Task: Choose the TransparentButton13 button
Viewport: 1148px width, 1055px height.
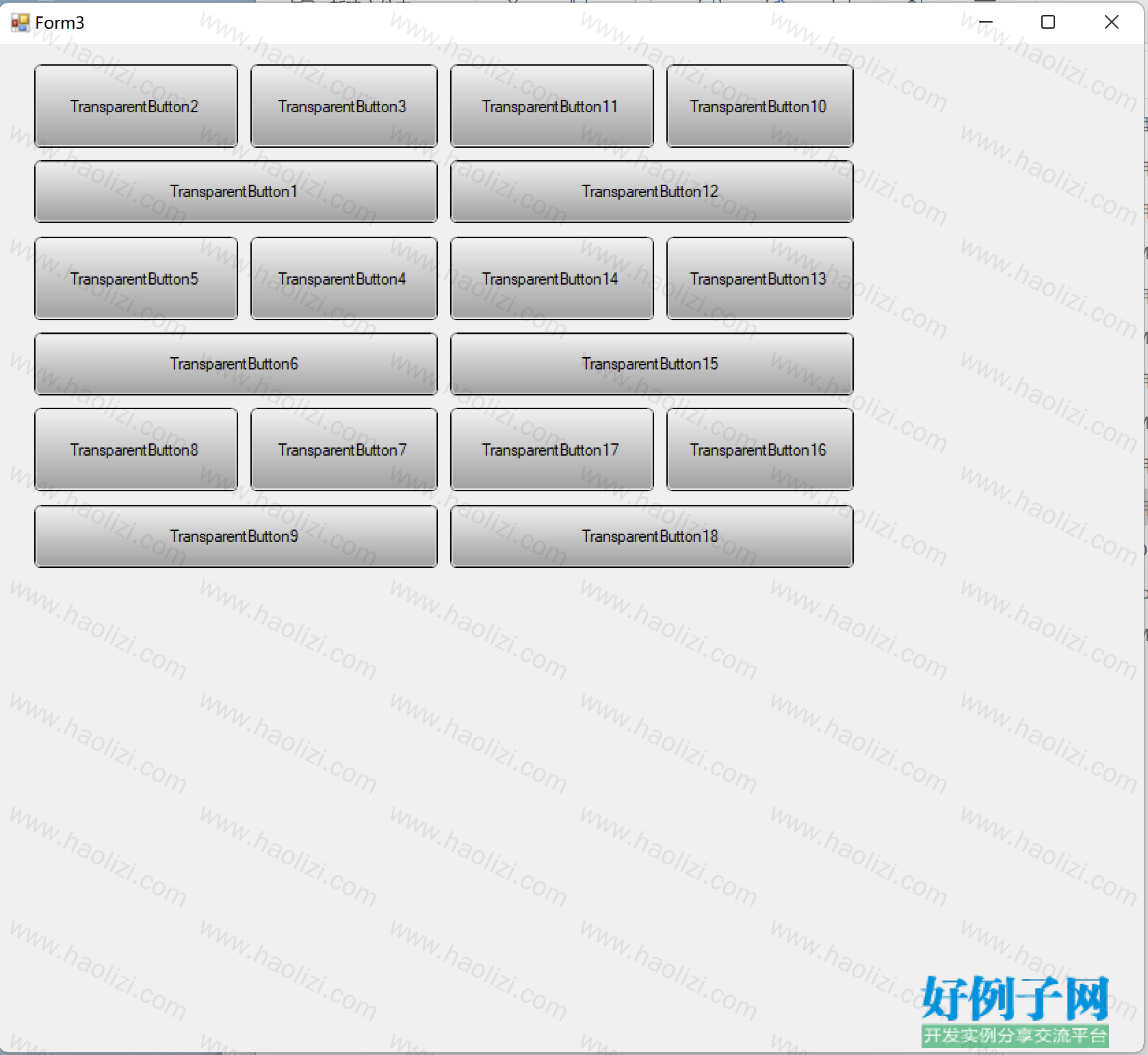Action: click(x=760, y=278)
